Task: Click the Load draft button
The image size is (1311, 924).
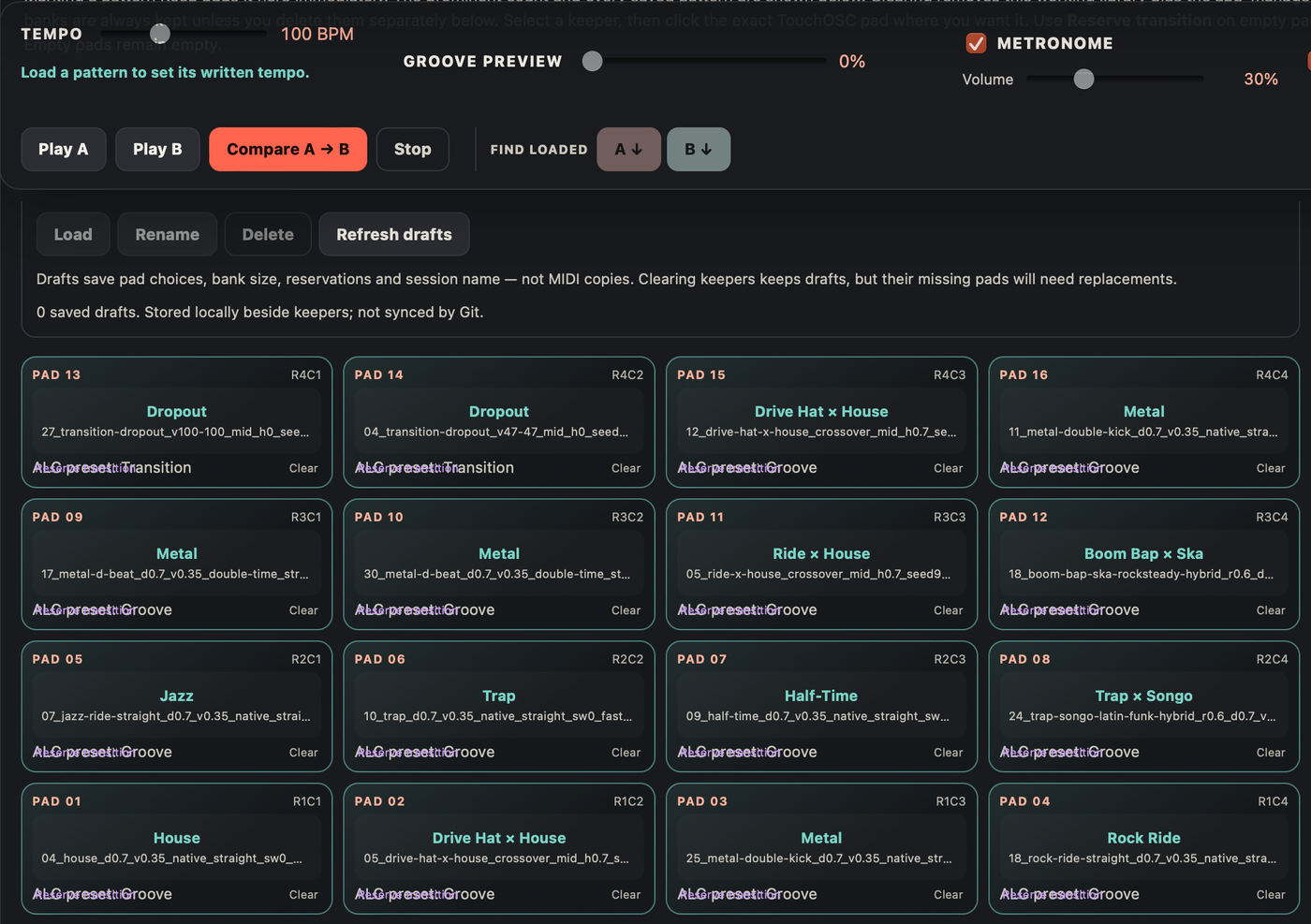Action: coord(73,234)
